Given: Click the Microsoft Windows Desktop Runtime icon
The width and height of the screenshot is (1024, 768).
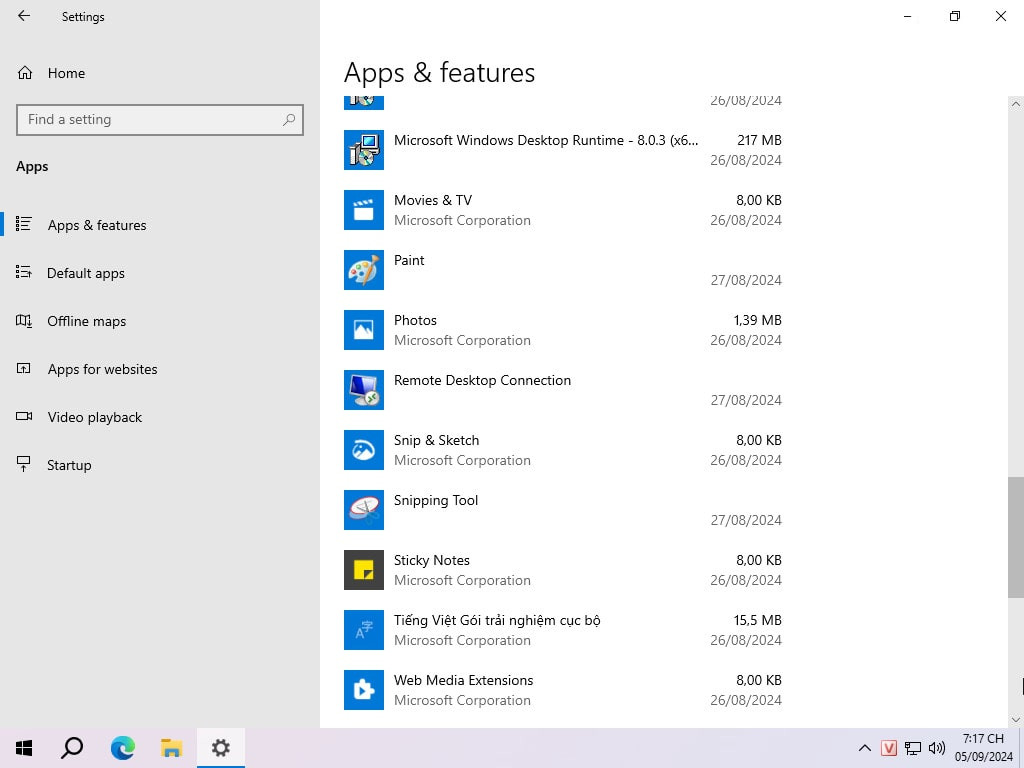Looking at the screenshot, I should pos(363,150).
